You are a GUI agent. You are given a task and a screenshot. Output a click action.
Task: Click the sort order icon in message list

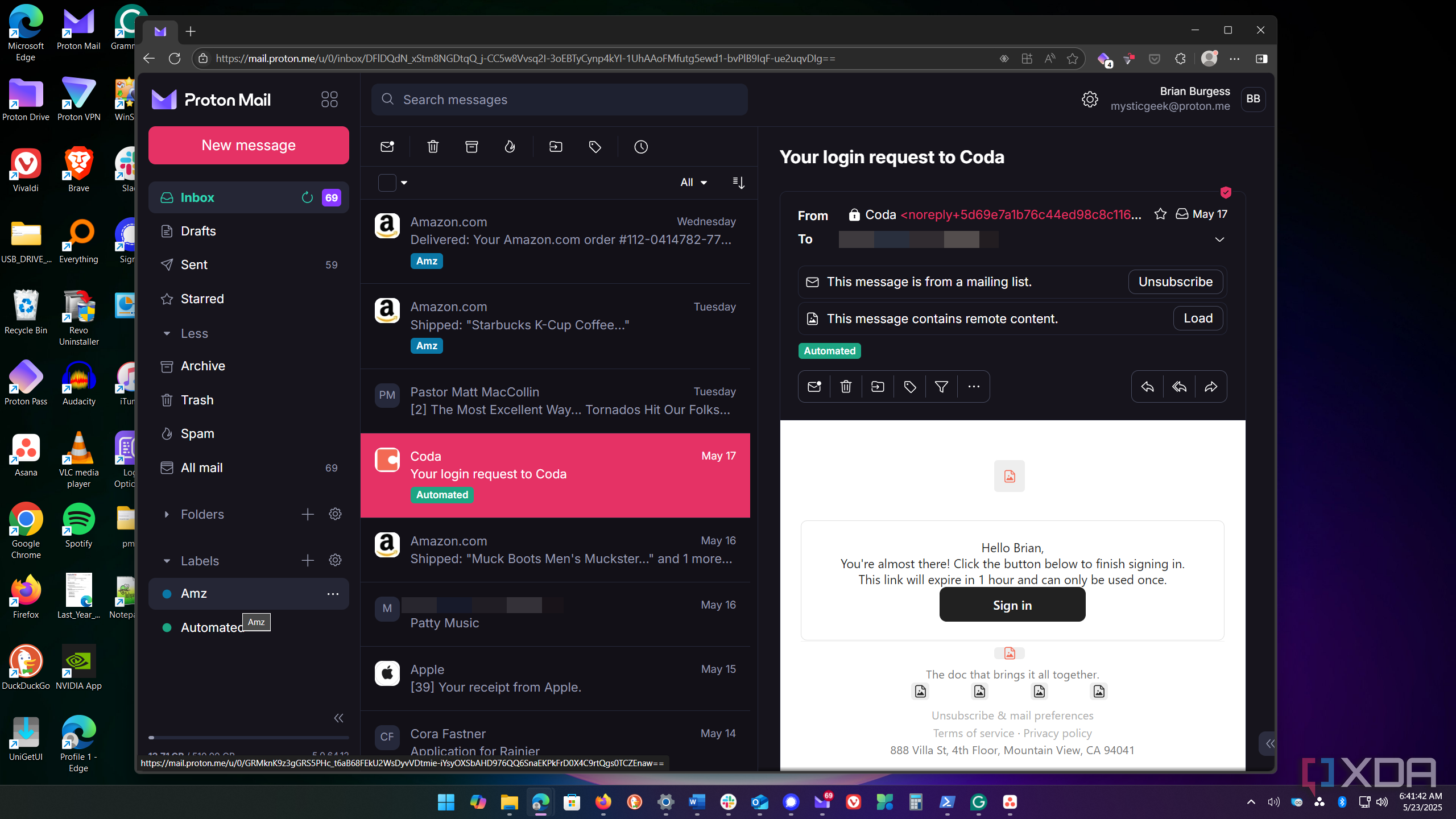coord(738,183)
